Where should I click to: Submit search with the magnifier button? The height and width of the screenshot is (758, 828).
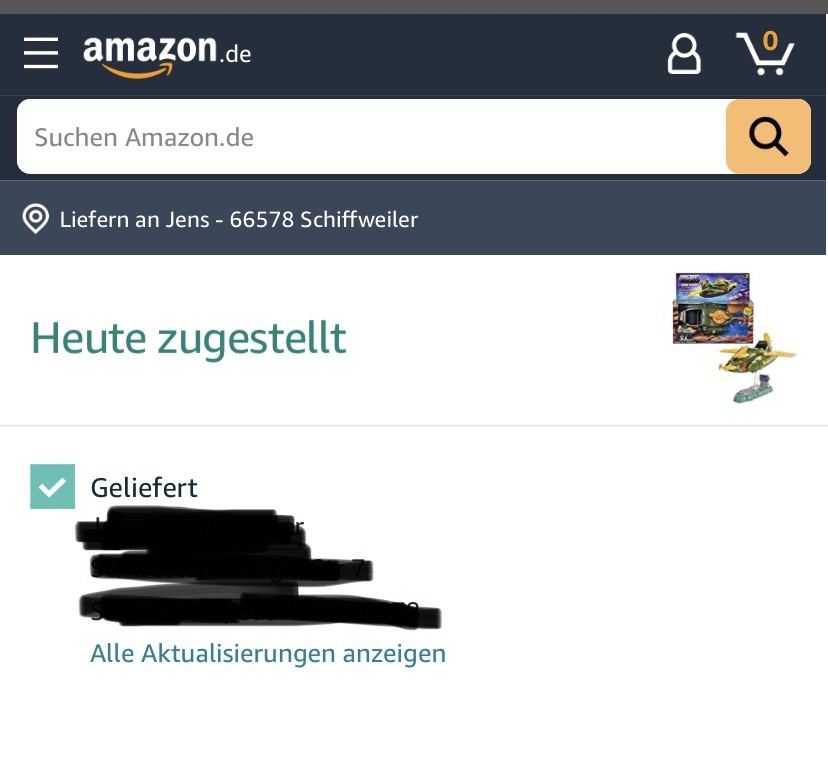click(x=768, y=137)
